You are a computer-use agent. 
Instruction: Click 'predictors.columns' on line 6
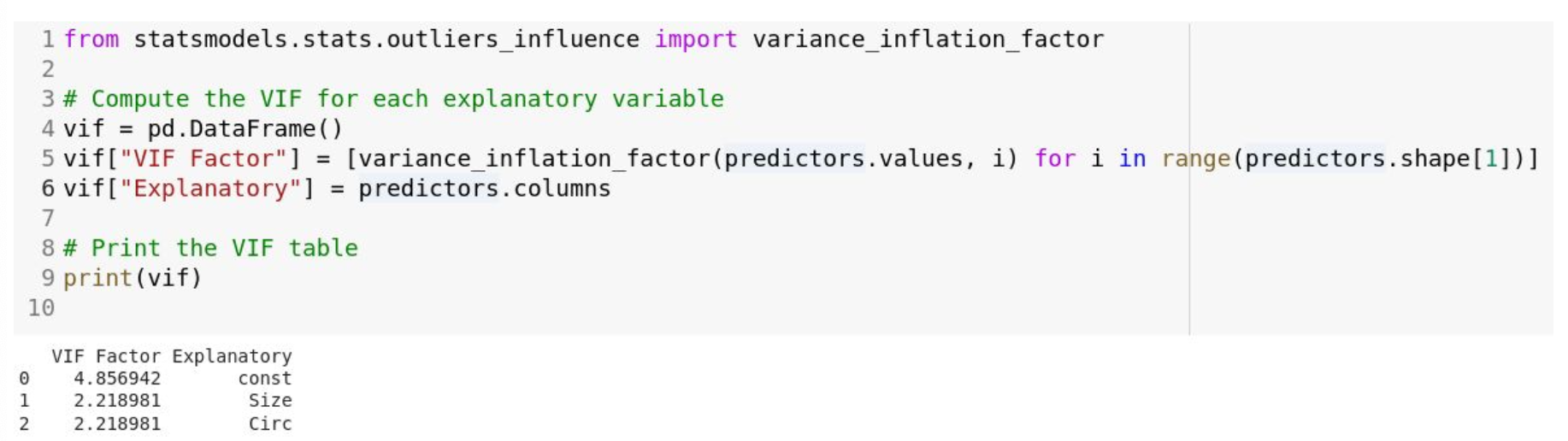click(485, 189)
